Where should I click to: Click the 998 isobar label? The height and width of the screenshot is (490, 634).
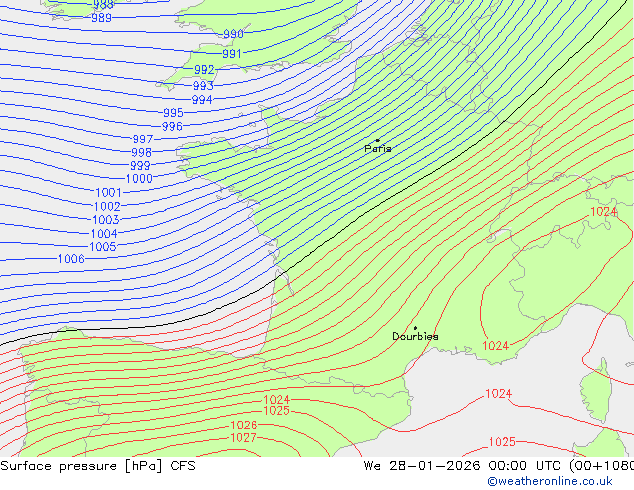[x=142, y=152]
